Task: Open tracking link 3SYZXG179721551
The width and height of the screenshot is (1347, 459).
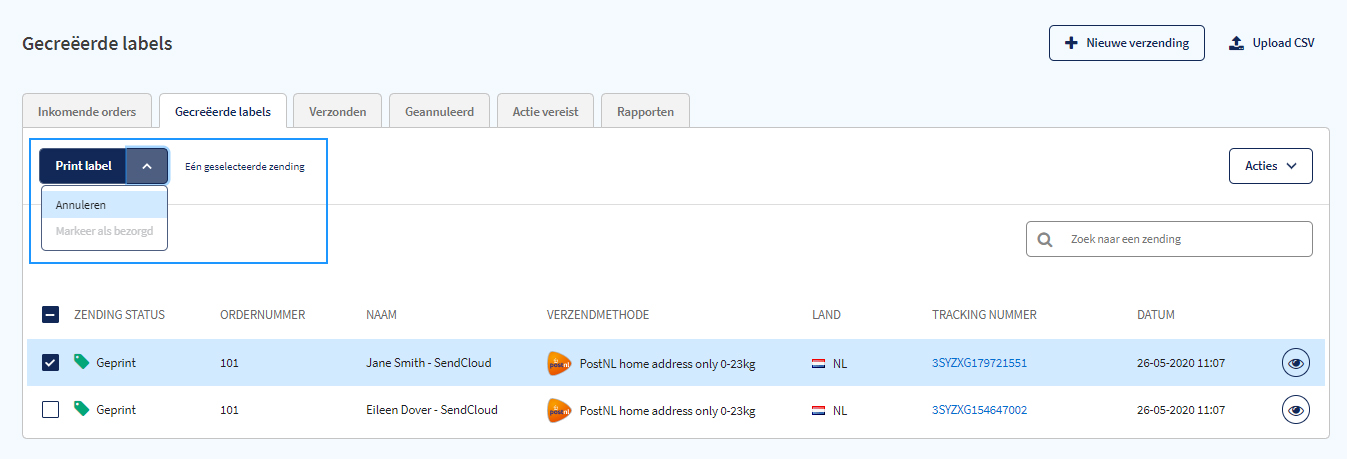Action: [x=979, y=363]
